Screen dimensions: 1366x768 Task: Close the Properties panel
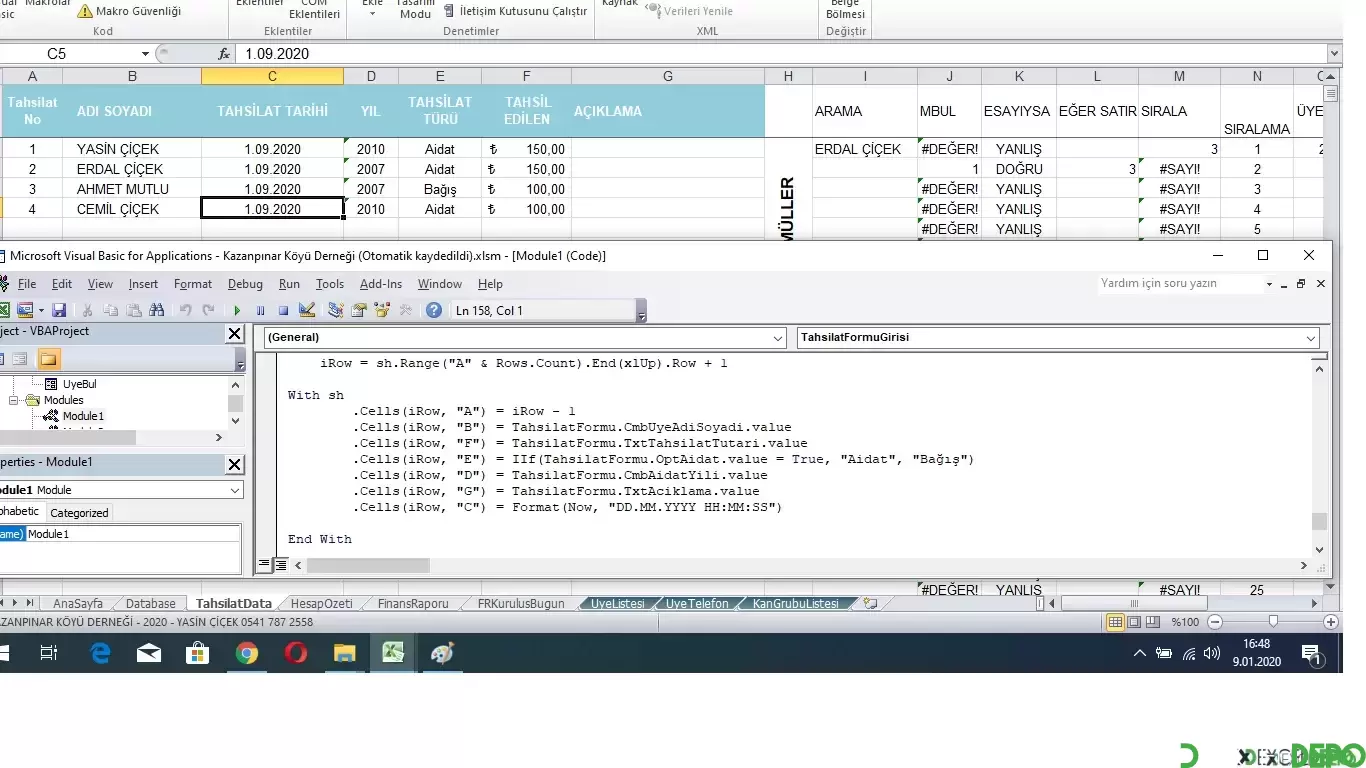pos(234,464)
